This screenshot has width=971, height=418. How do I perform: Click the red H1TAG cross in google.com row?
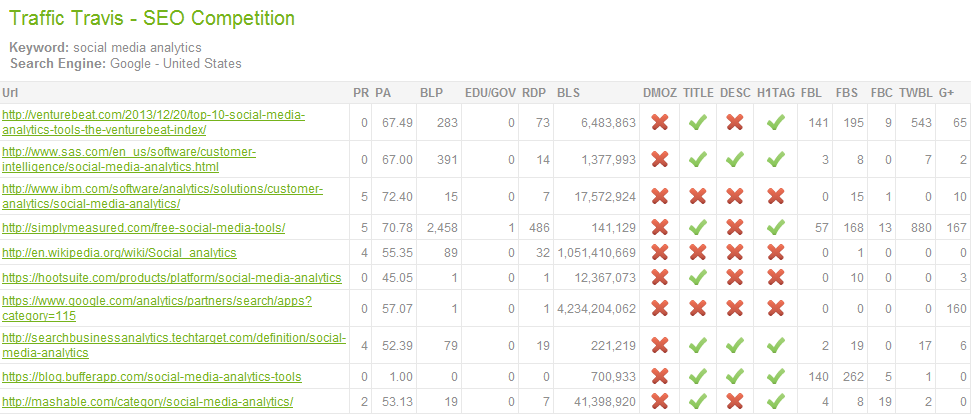click(x=775, y=308)
